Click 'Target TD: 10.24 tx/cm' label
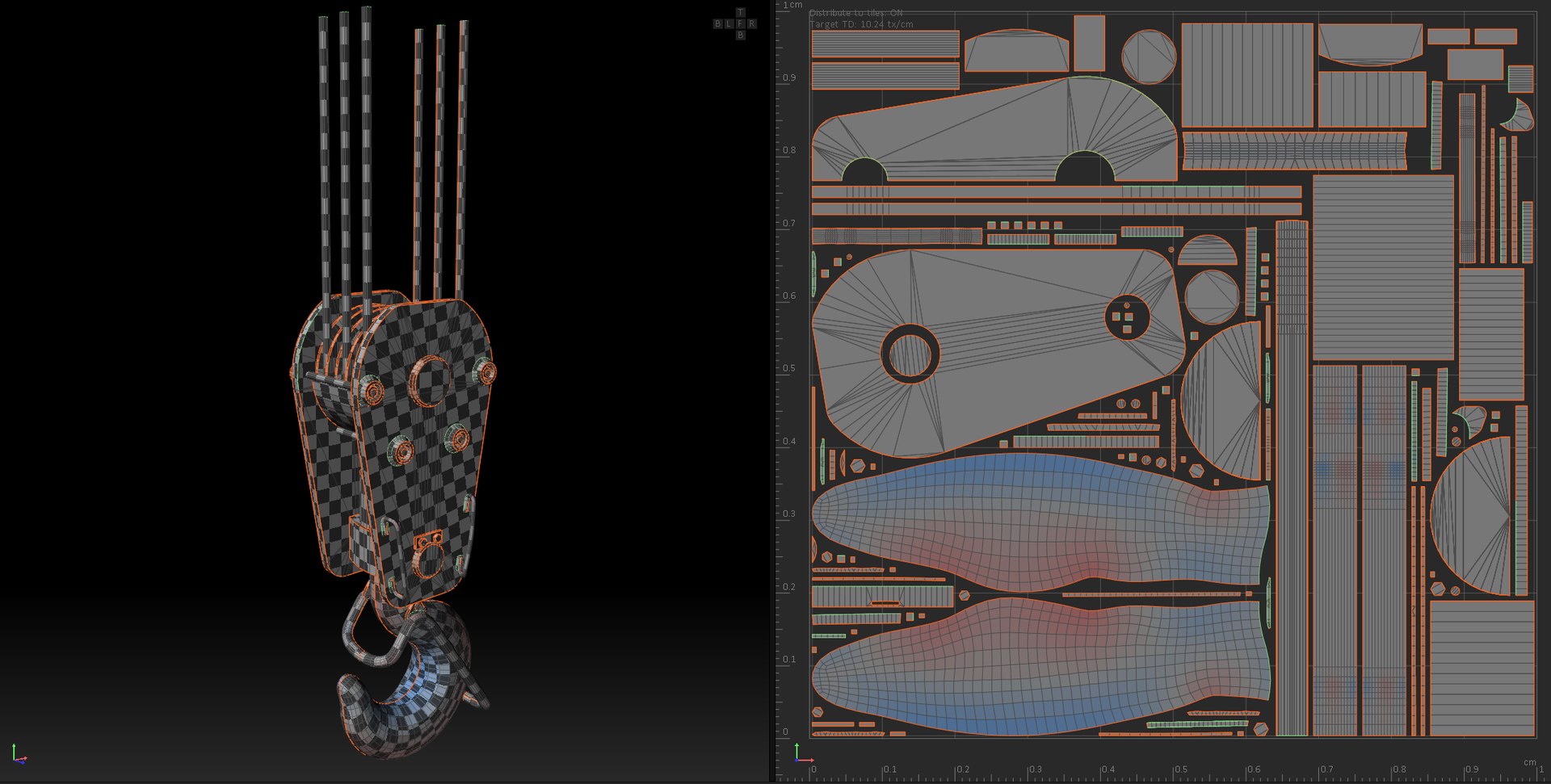This screenshot has width=1551, height=784. point(861,24)
